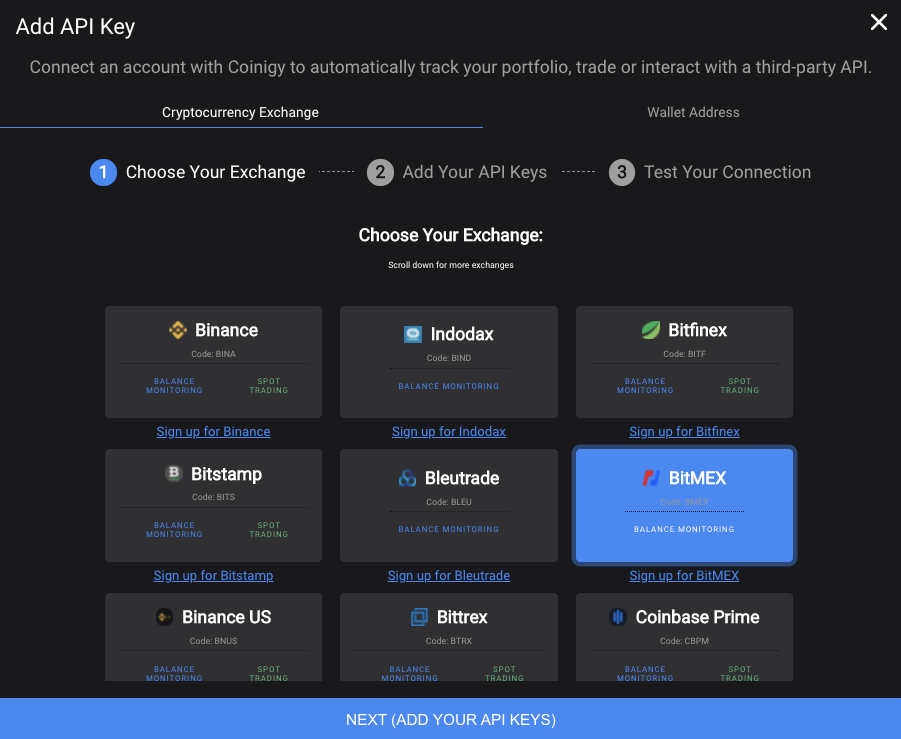Click step 1 number circle

(103, 172)
